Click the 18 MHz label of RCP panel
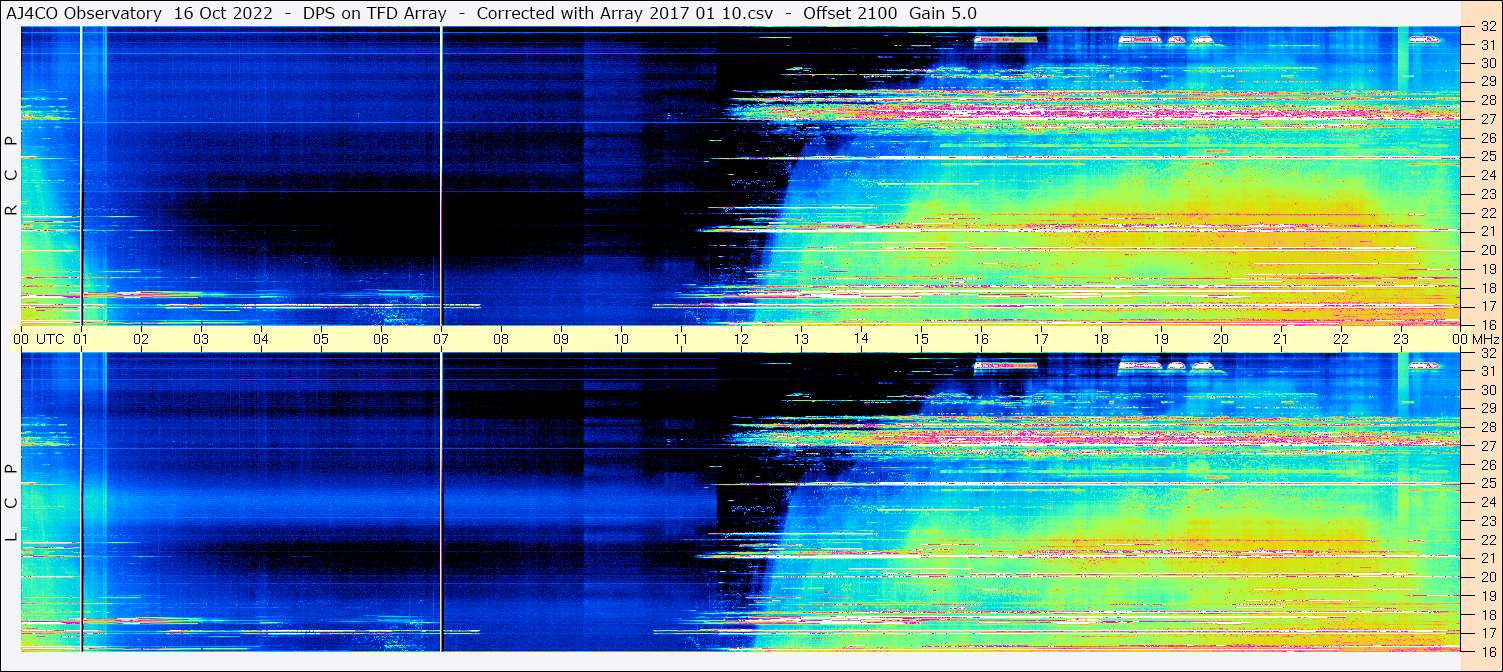The width and height of the screenshot is (1503, 672). click(x=1487, y=287)
